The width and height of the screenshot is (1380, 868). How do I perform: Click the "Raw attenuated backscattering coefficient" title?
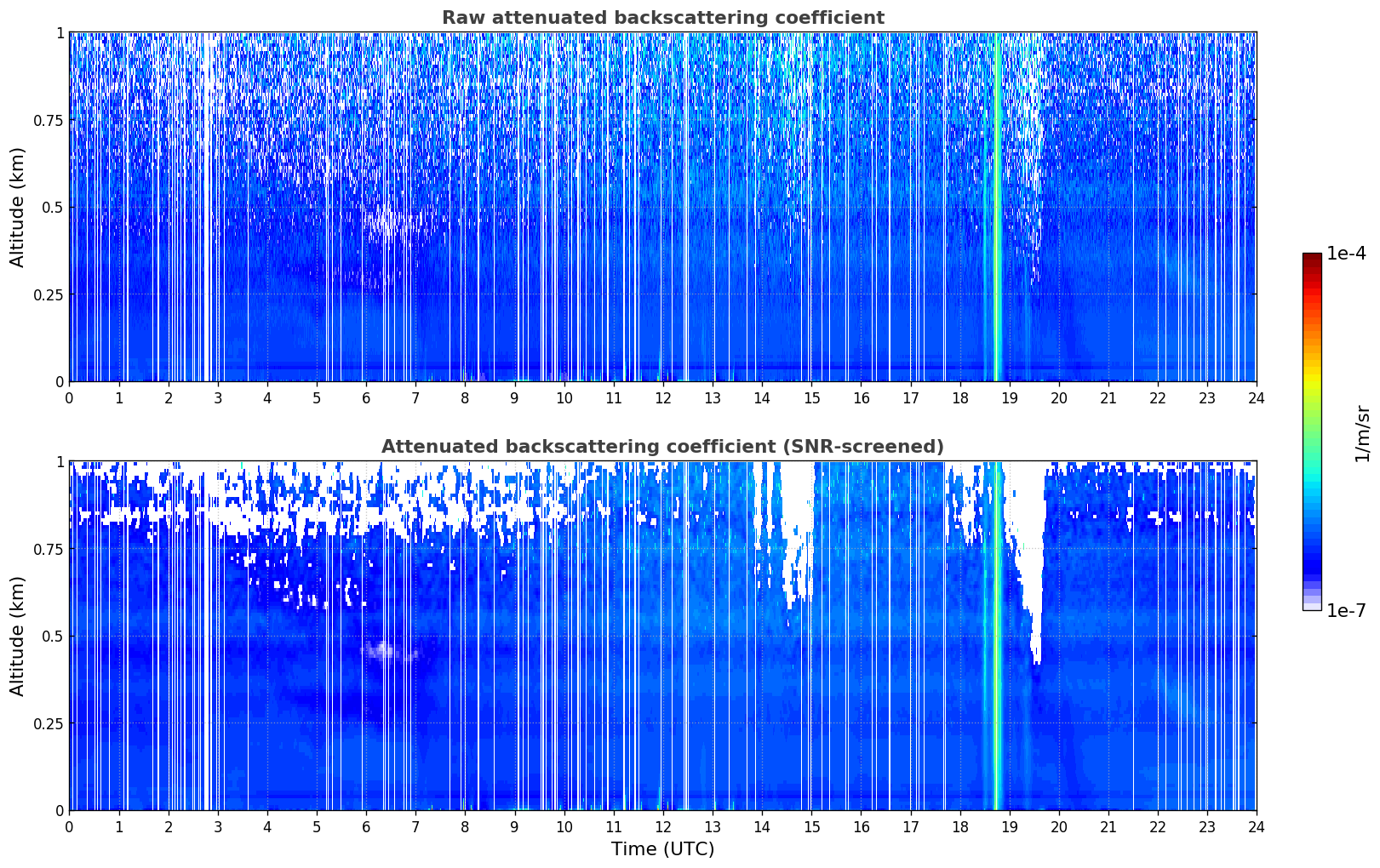(662, 18)
